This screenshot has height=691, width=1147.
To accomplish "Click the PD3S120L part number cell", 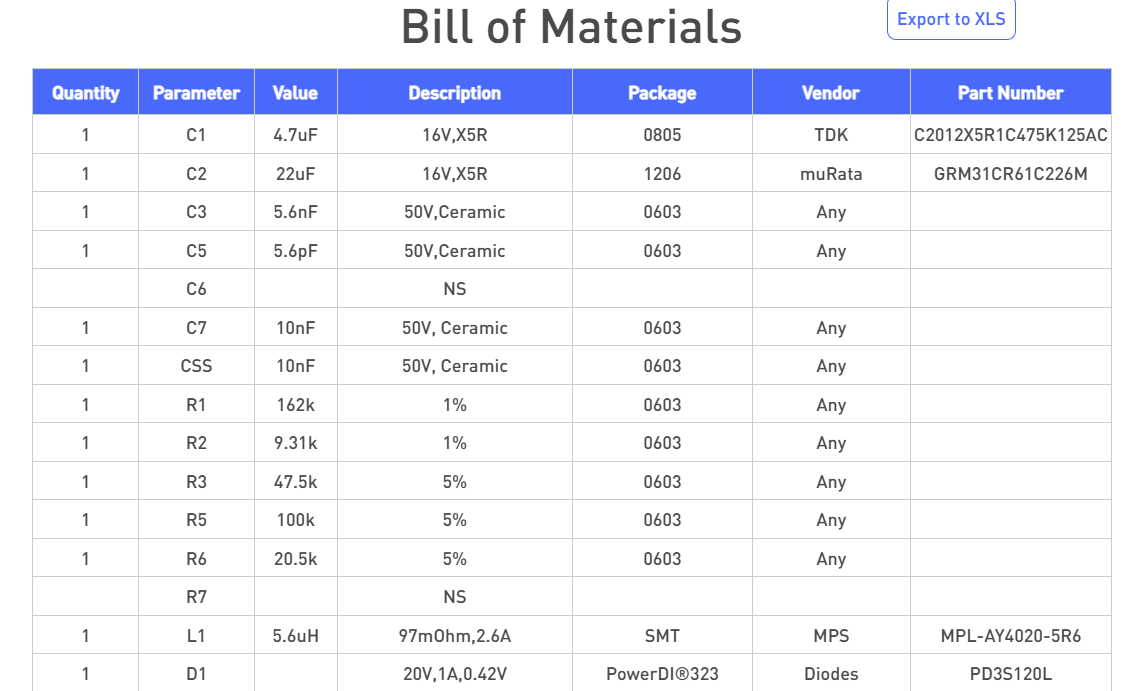I will (x=1011, y=674).
